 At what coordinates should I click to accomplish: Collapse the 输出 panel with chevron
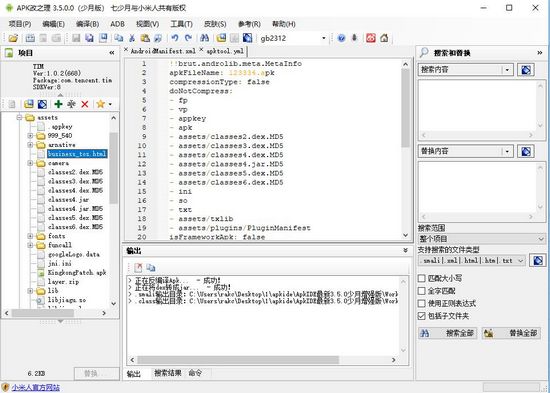click(x=405, y=251)
